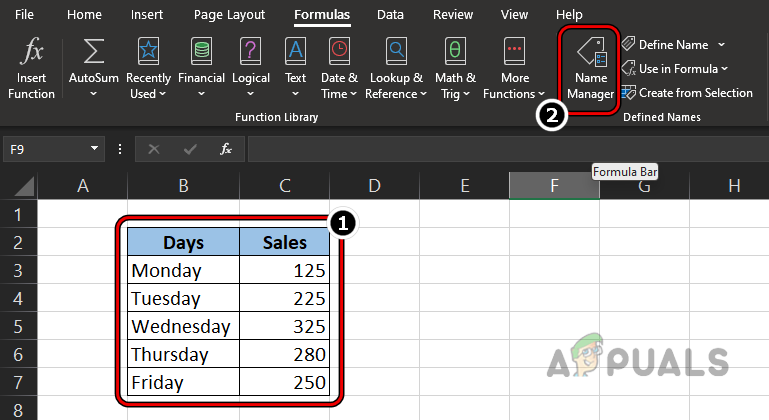Screen dimensions: 769x420
Task: Open Math & Trig functions icon
Action: pyautogui.click(x=455, y=50)
